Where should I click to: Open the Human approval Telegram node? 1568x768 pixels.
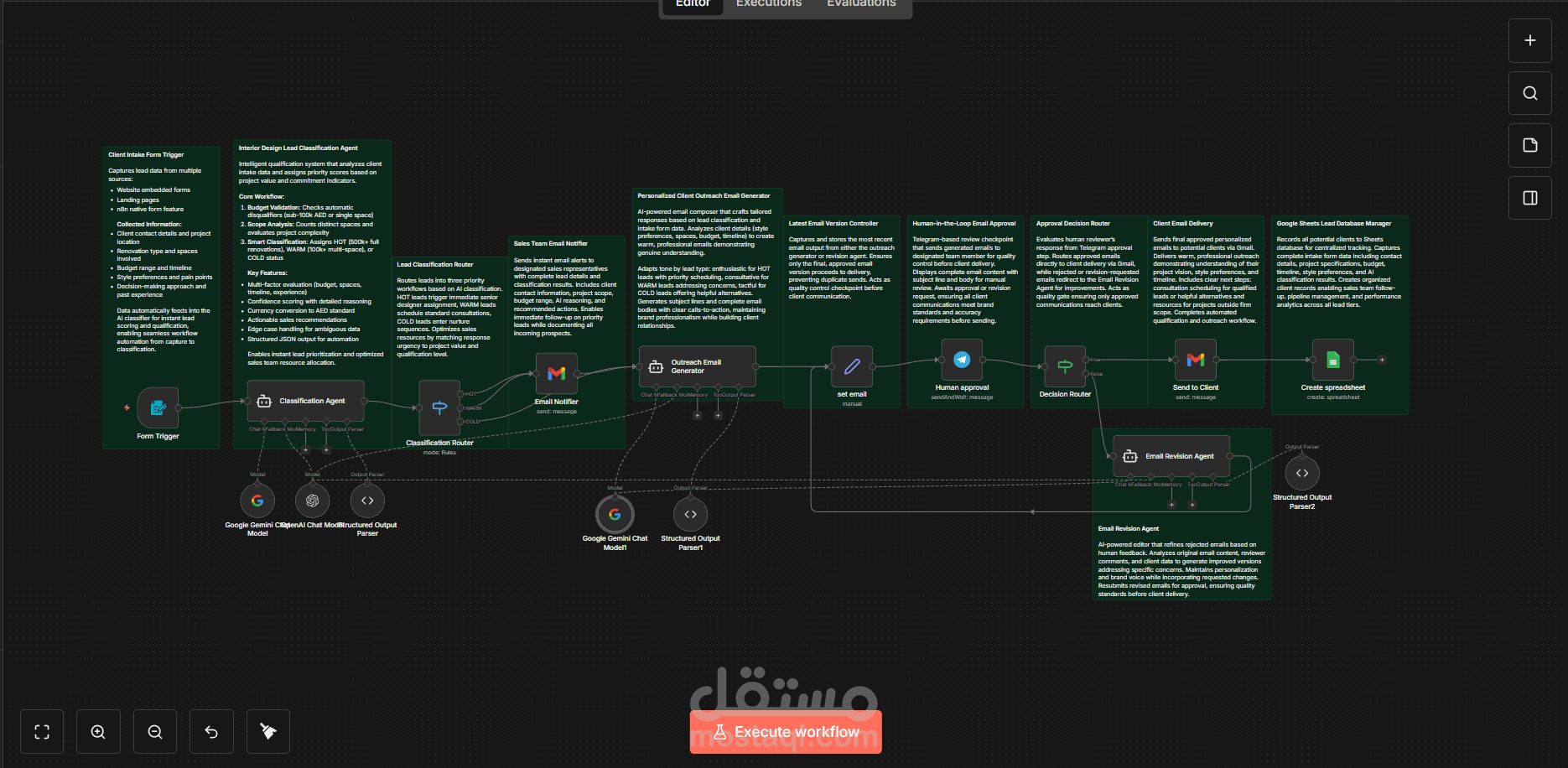pos(962,360)
